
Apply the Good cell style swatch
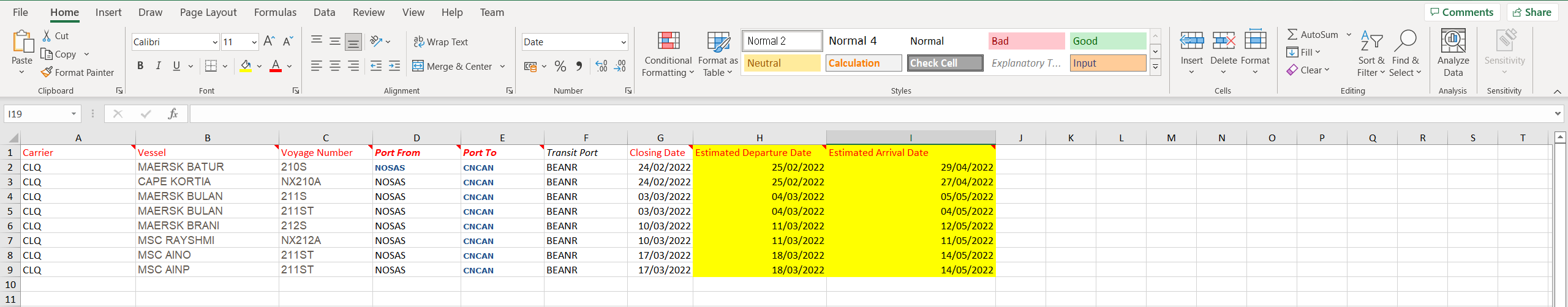(1107, 41)
